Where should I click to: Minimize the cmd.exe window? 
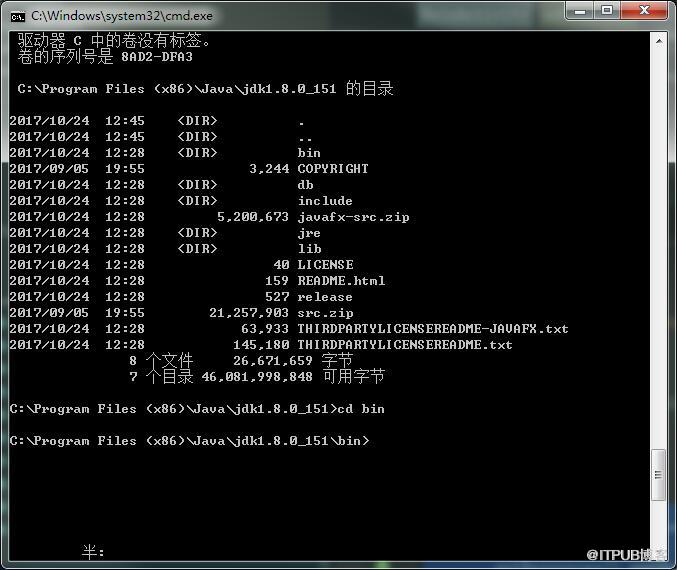(x=580, y=10)
